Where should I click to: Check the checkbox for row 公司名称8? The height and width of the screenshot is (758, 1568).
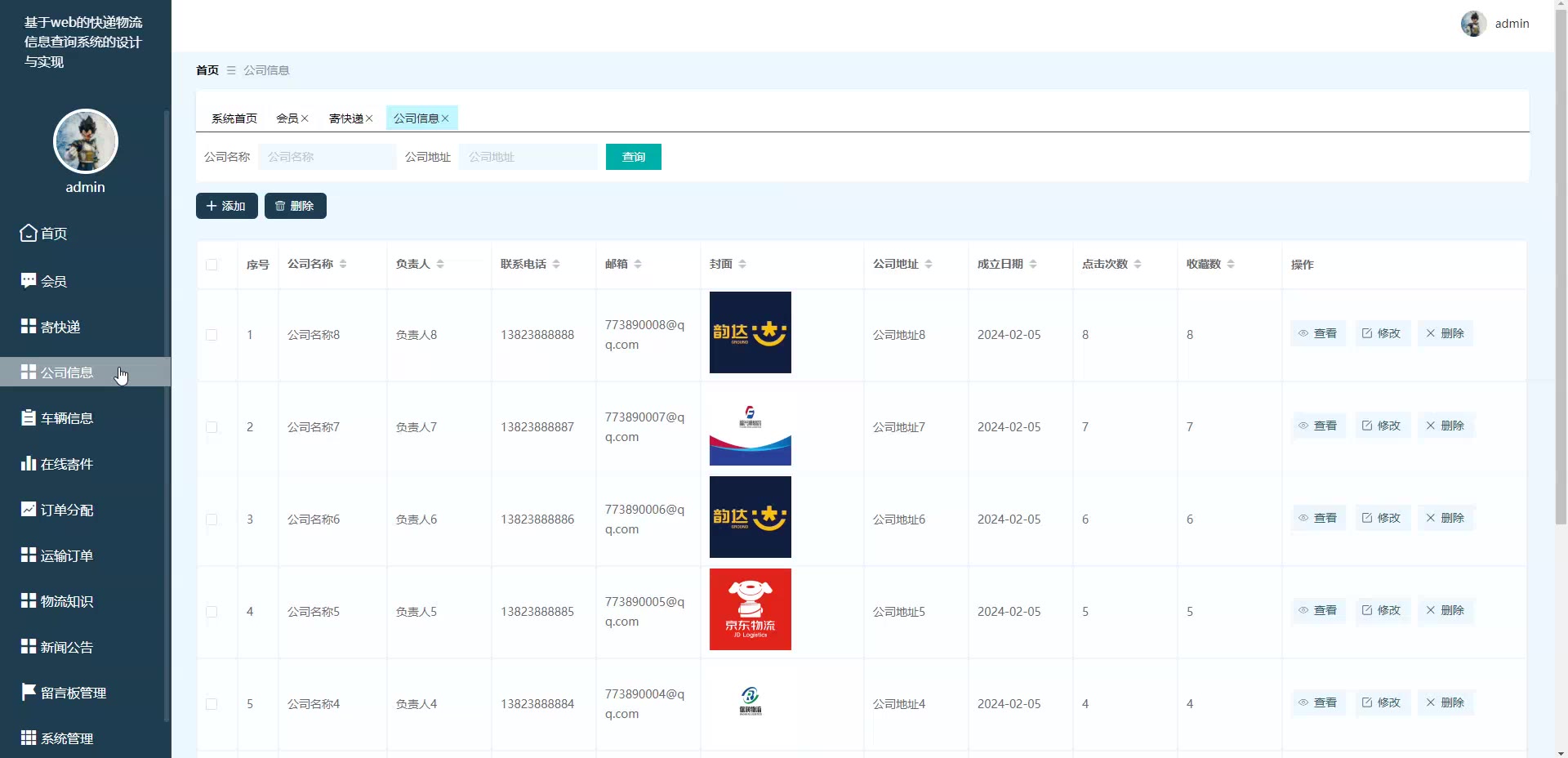pyautogui.click(x=212, y=335)
